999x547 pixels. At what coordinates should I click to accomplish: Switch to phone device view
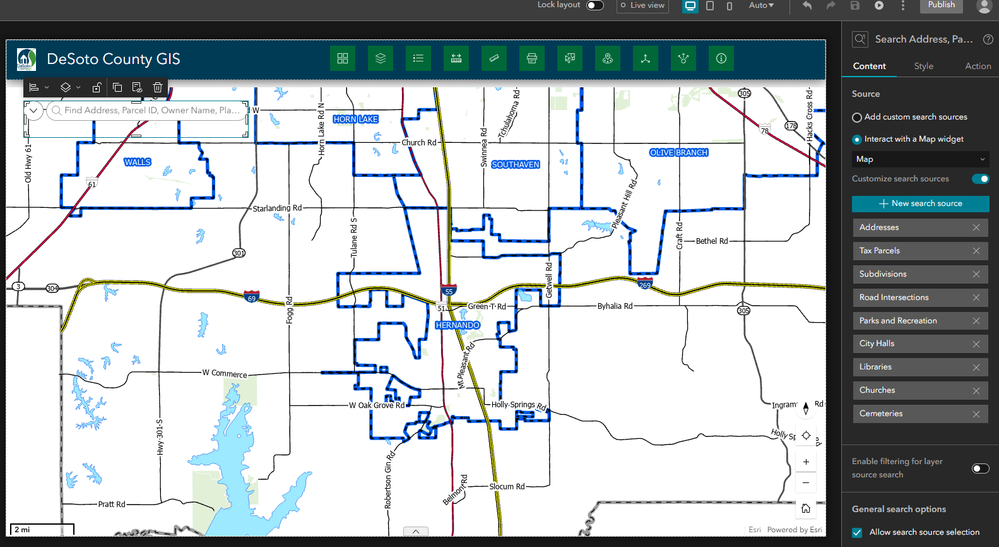point(729,6)
